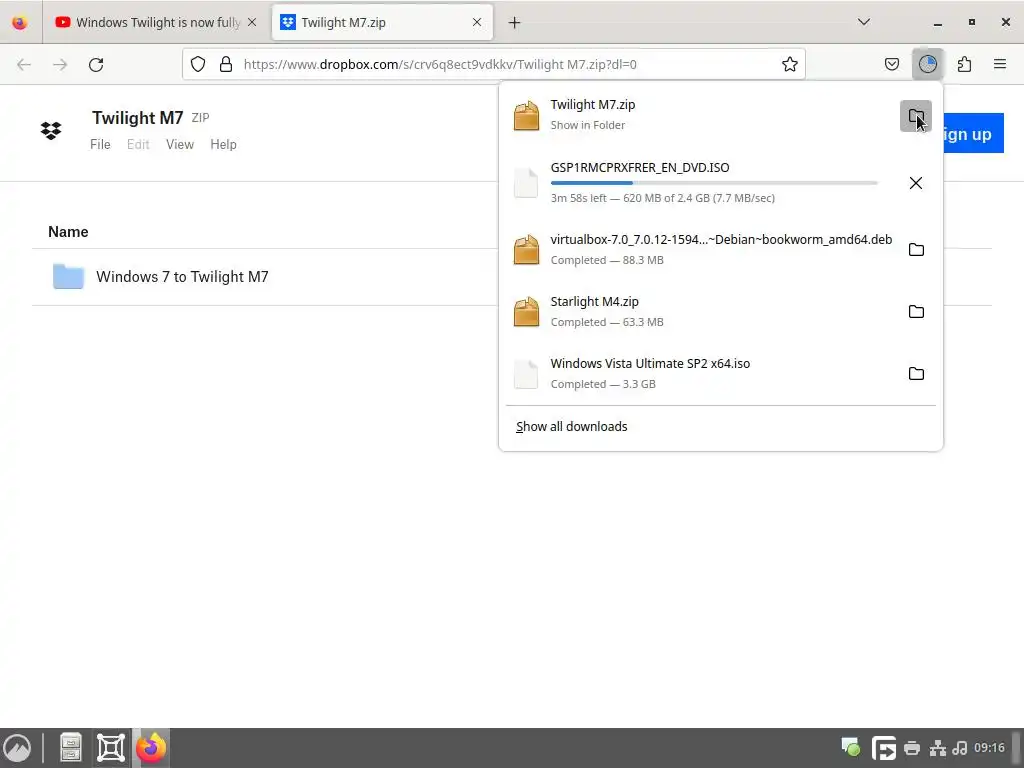The width and height of the screenshot is (1024, 768).
Task: Open the taskbar start menu launcher
Action: pyautogui.click(x=18, y=748)
